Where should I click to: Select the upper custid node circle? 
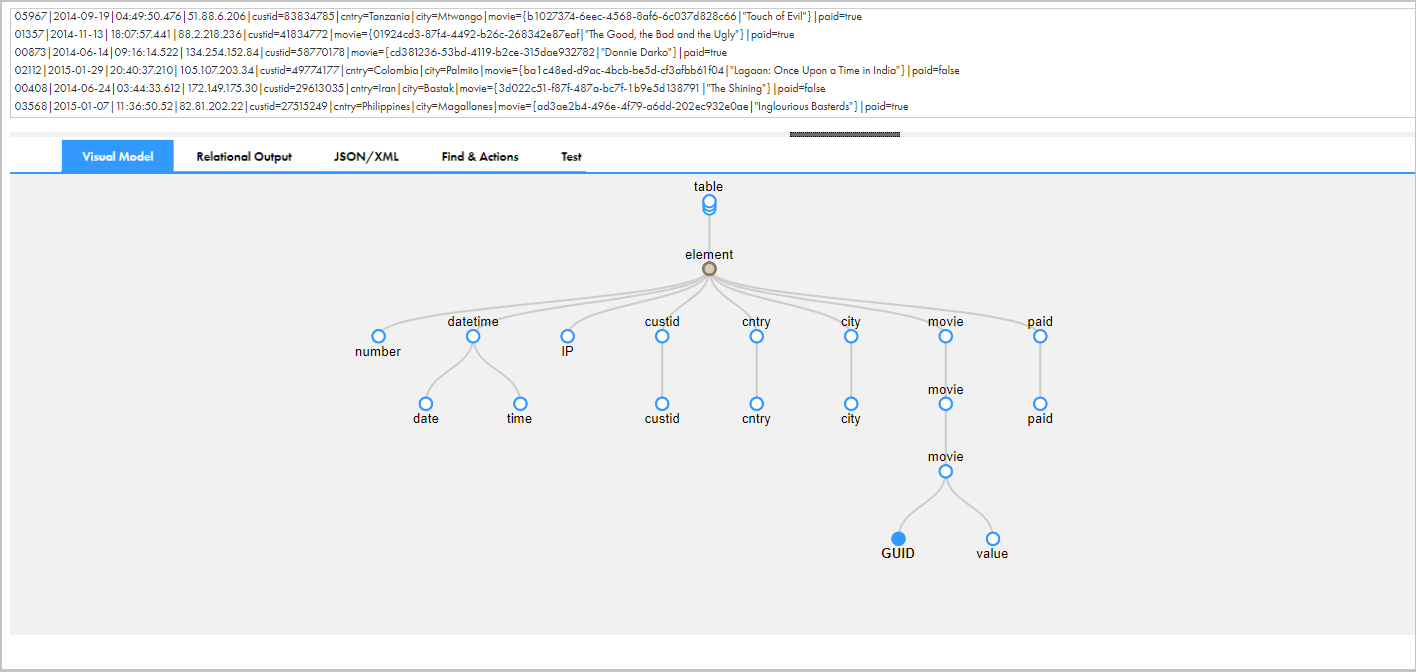pos(662,337)
